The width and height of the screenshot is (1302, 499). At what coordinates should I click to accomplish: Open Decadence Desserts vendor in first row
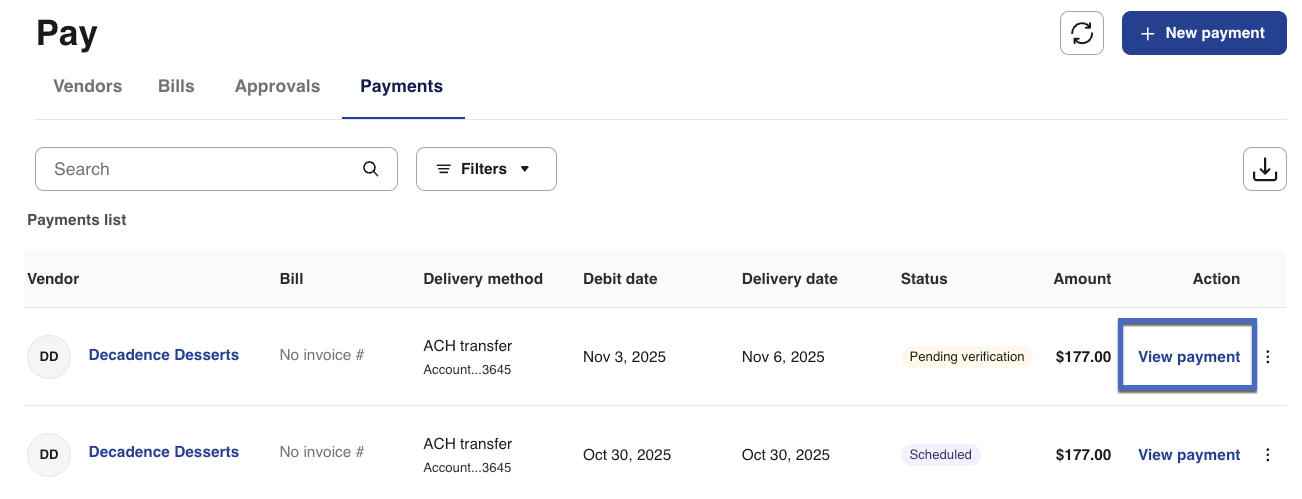click(164, 355)
